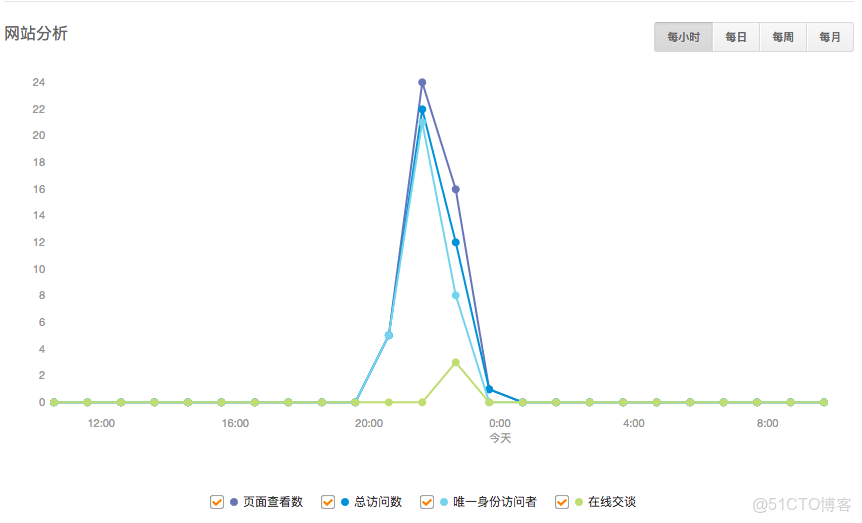Click the purple data point at 16
This screenshot has height=523, width=862.
456,189
